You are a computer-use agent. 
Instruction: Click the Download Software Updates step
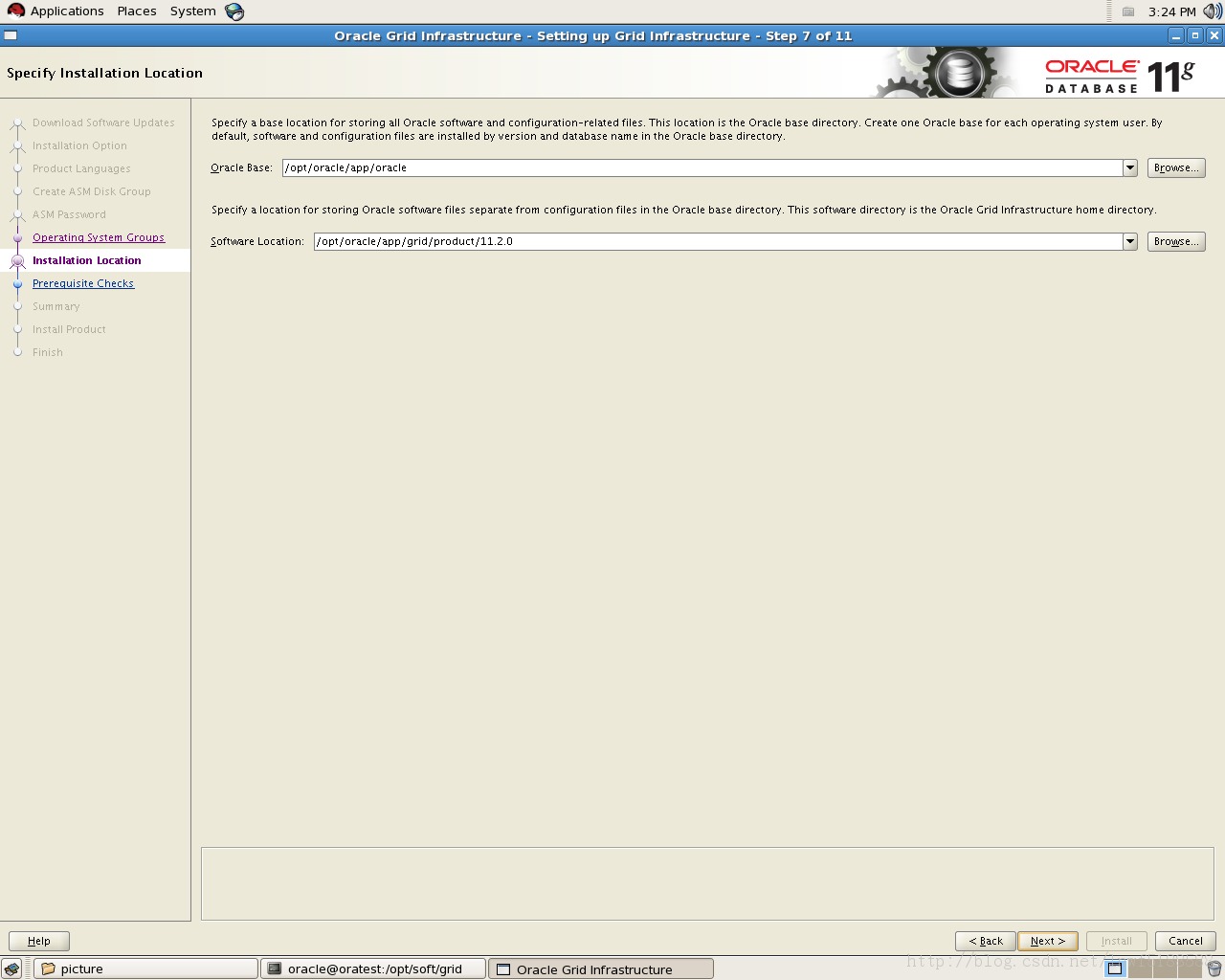pyautogui.click(x=103, y=122)
